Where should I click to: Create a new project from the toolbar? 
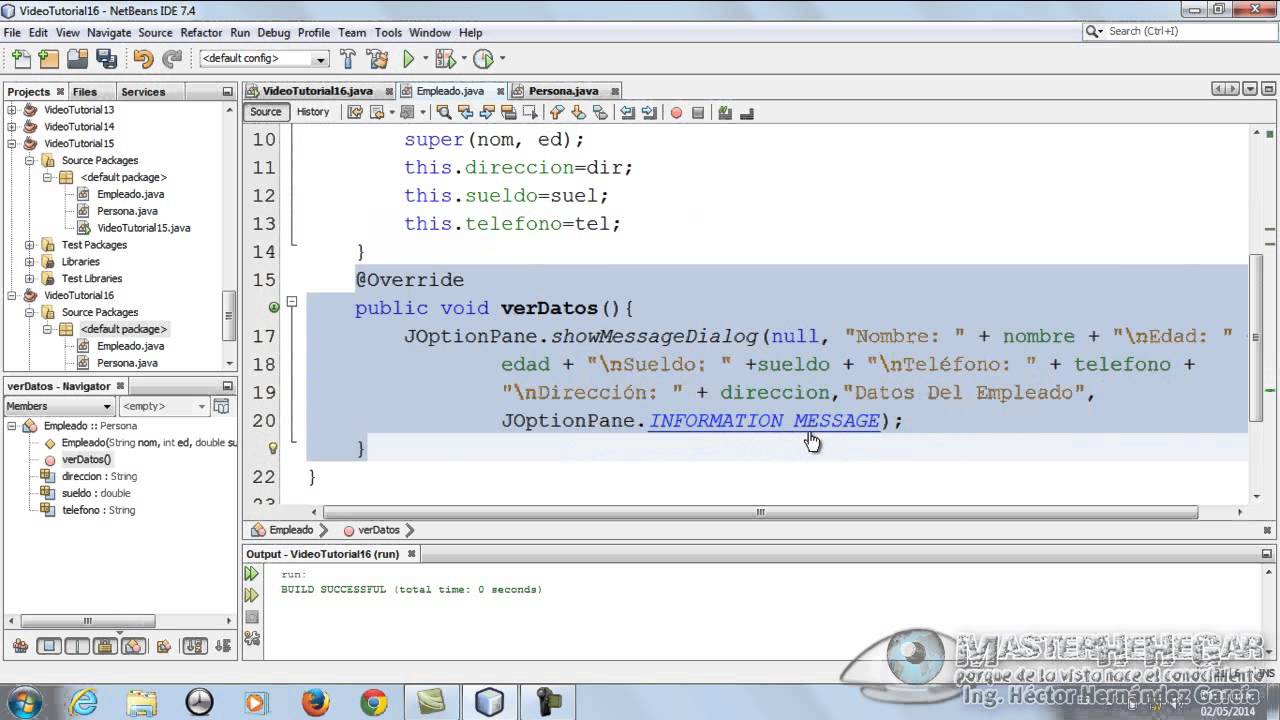click(x=48, y=59)
